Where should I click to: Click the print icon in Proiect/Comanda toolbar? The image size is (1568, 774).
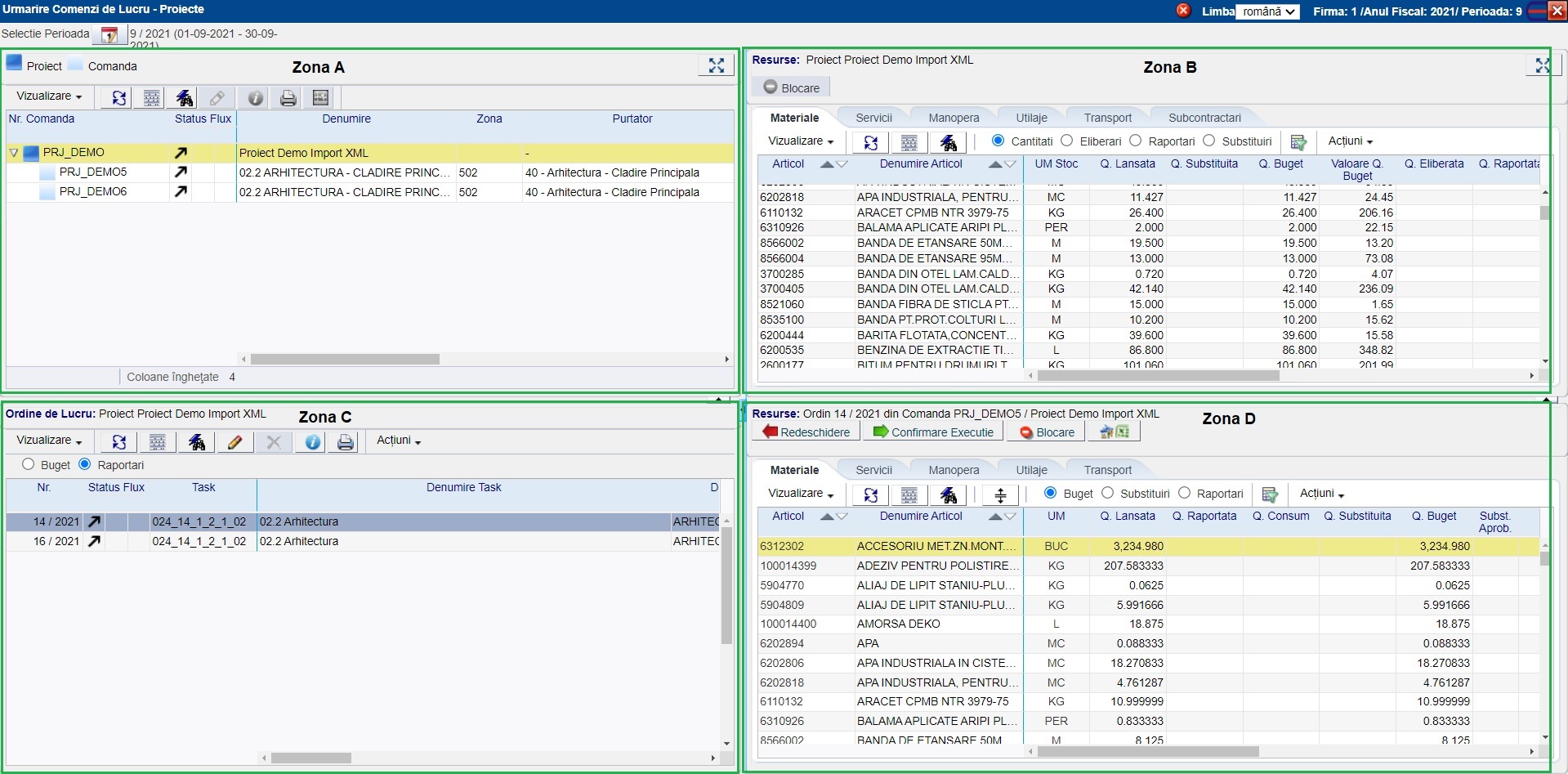tap(288, 98)
